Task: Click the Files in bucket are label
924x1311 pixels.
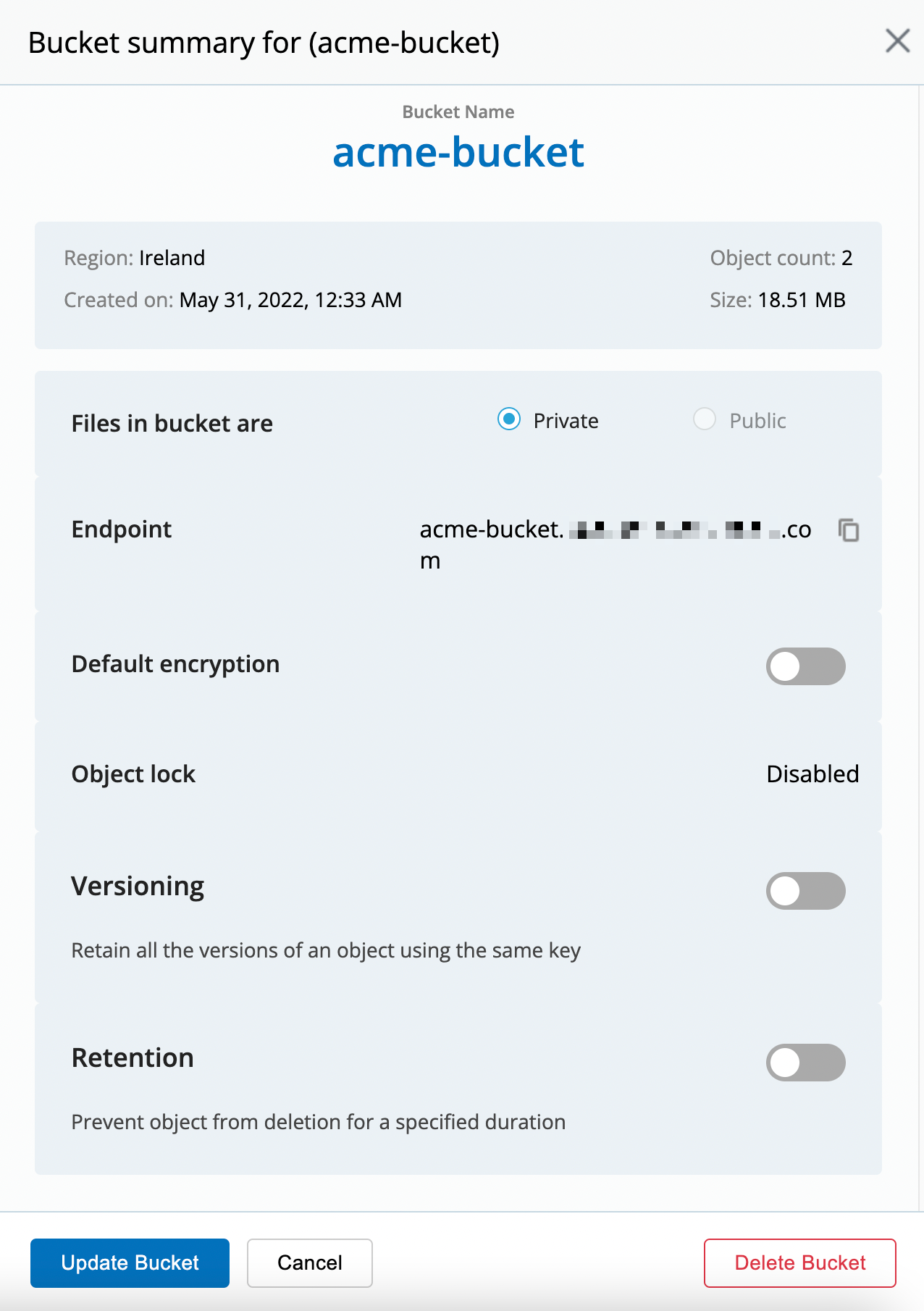Action: point(171,423)
